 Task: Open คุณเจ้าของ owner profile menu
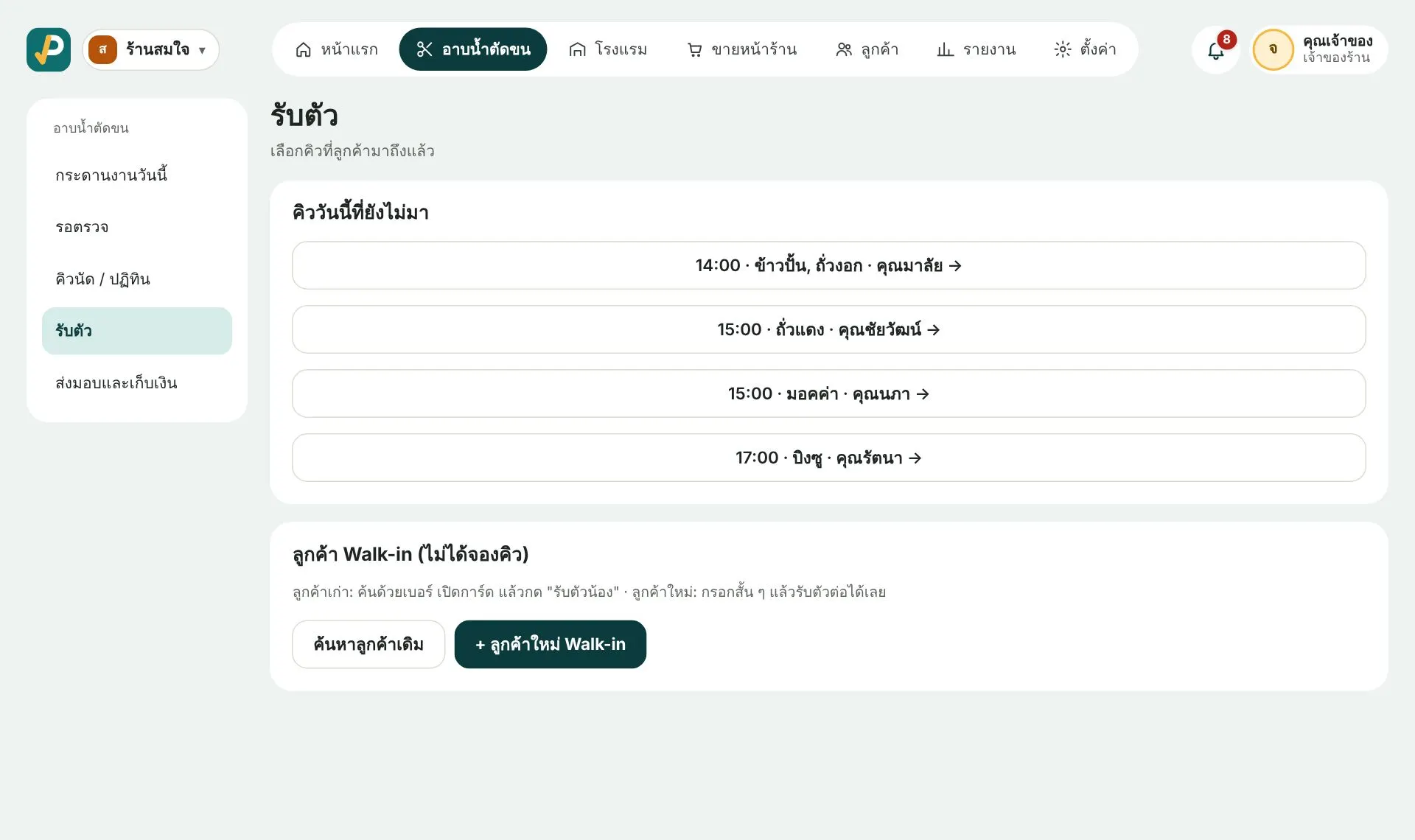coord(1319,49)
